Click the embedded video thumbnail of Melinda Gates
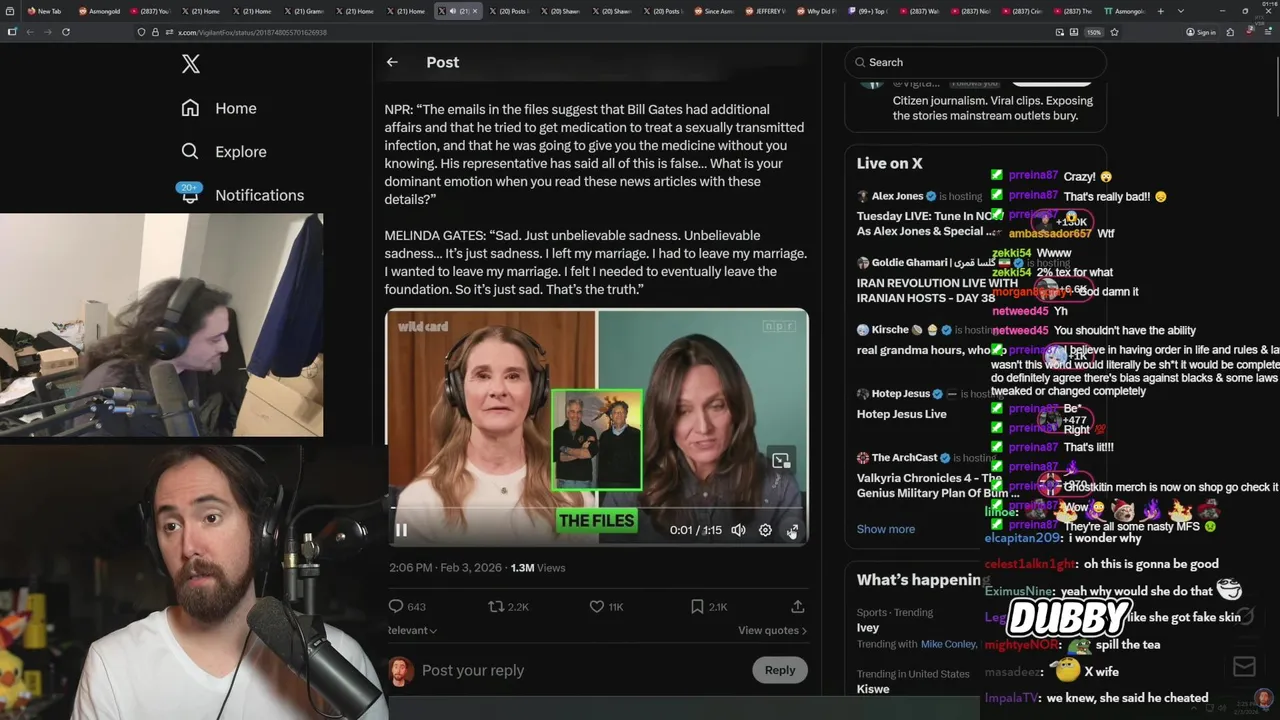Viewport: 1280px width, 720px height. [x=597, y=428]
